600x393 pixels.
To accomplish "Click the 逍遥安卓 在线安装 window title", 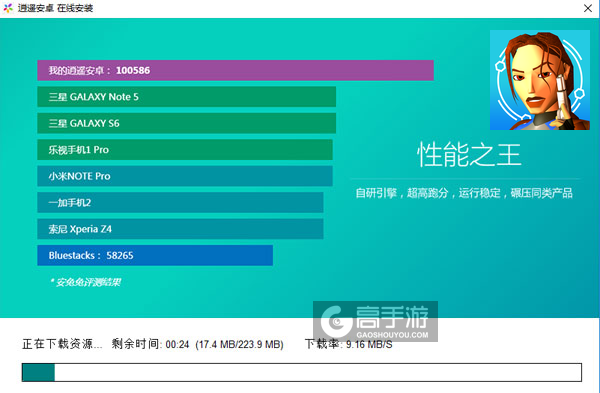I will [x=55, y=8].
